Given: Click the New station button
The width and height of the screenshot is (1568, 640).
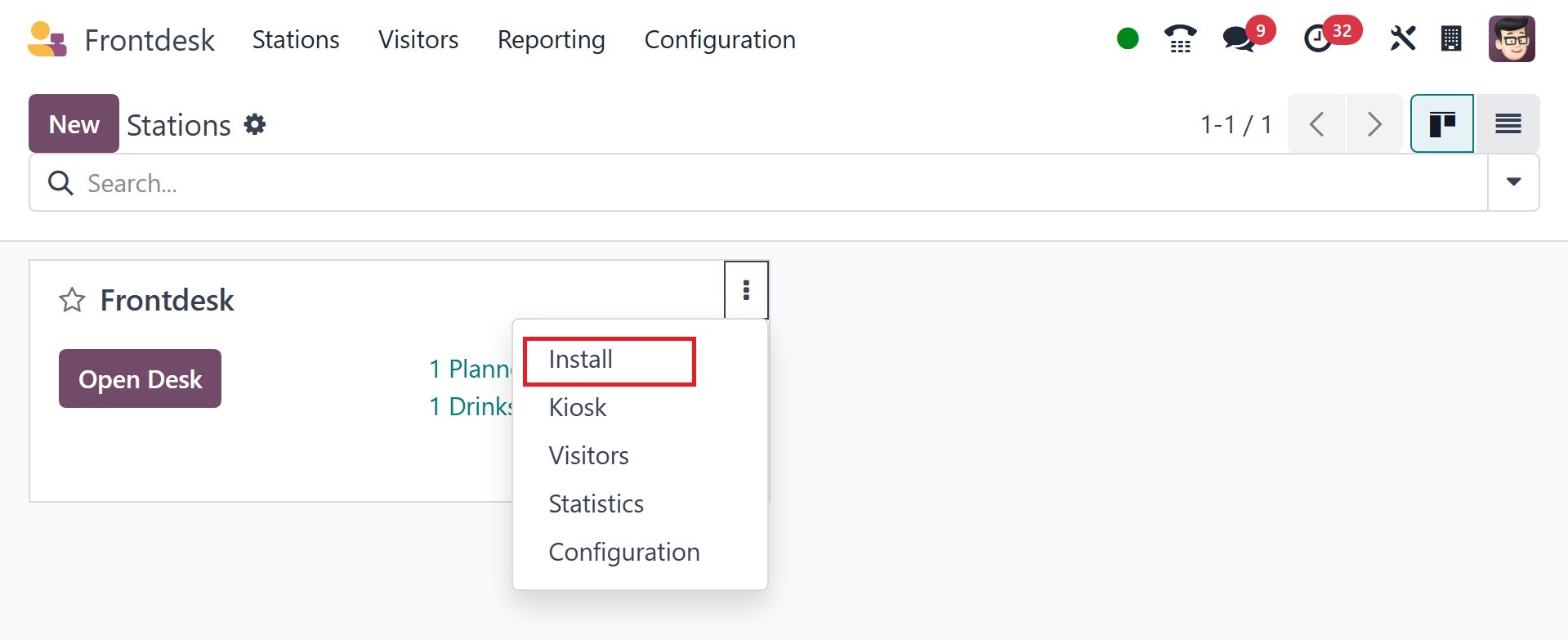Looking at the screenshot, I should pos(74,124).
